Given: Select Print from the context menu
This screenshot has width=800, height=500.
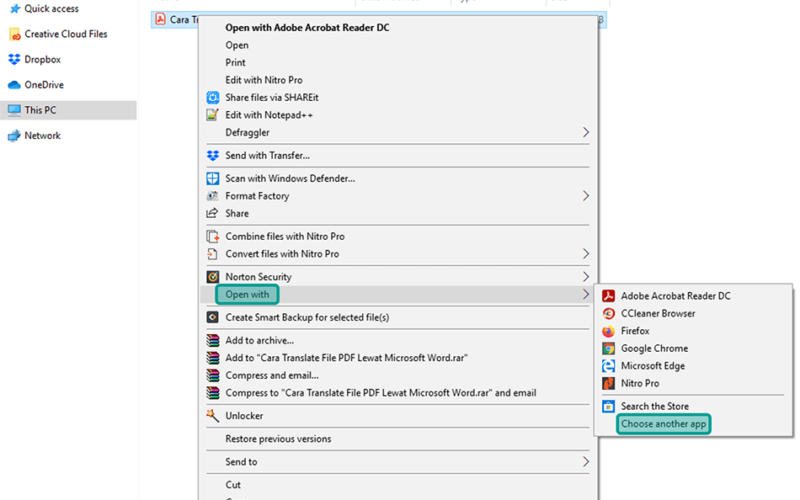Looking at the screenshot, I should tap(235, 62).
